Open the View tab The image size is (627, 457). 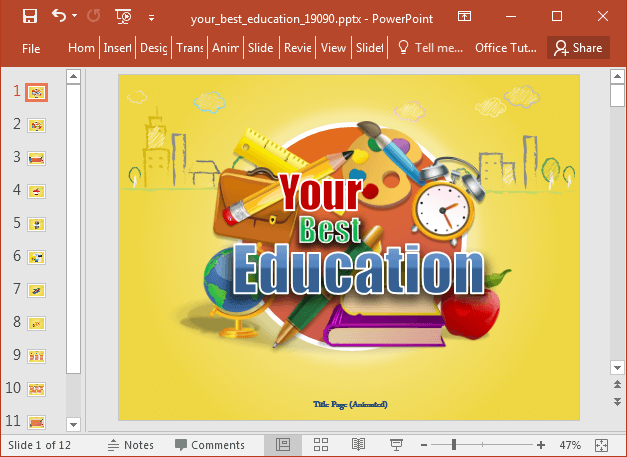(x=333, y=48)
